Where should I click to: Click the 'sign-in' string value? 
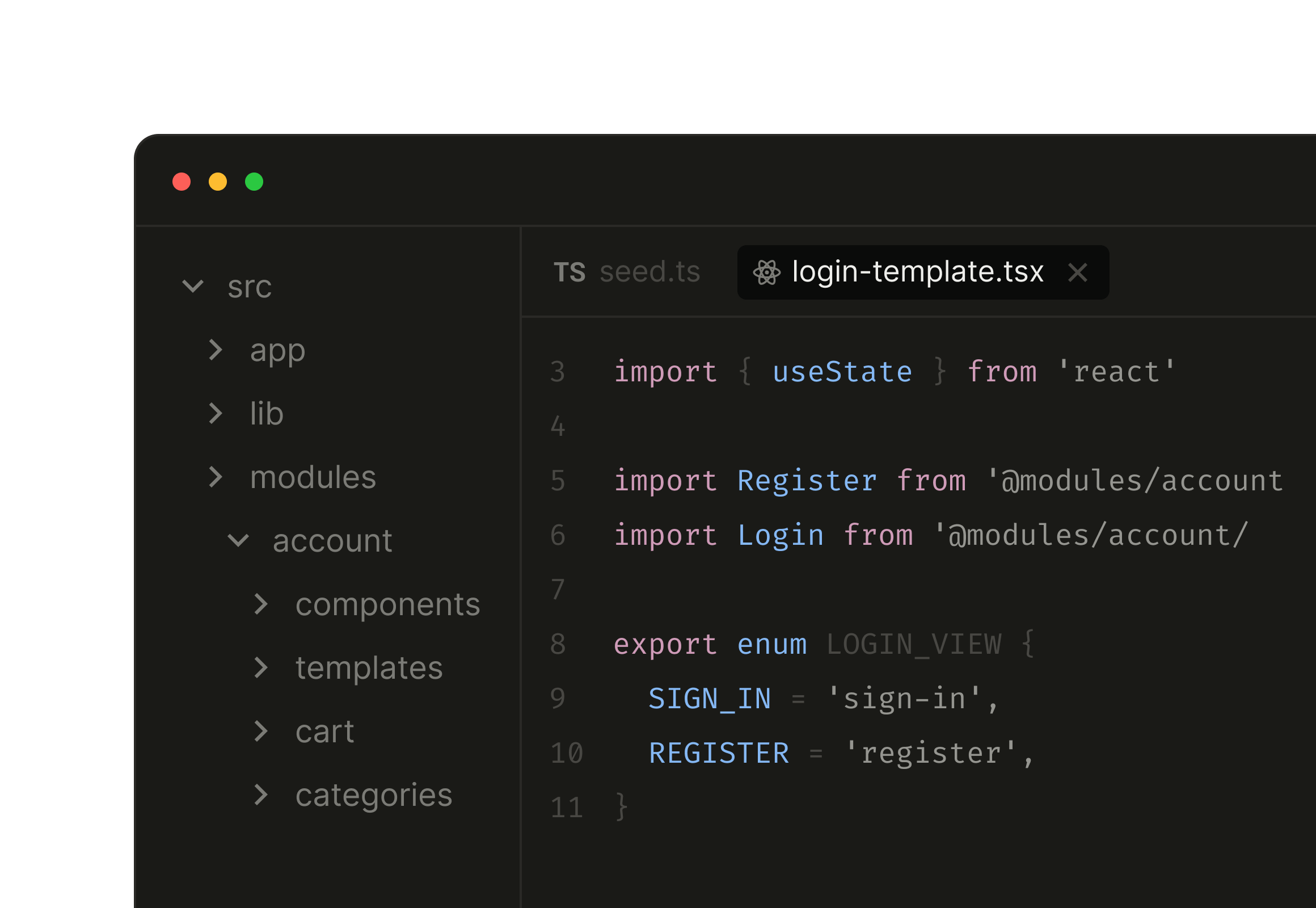tap(904, 699)
